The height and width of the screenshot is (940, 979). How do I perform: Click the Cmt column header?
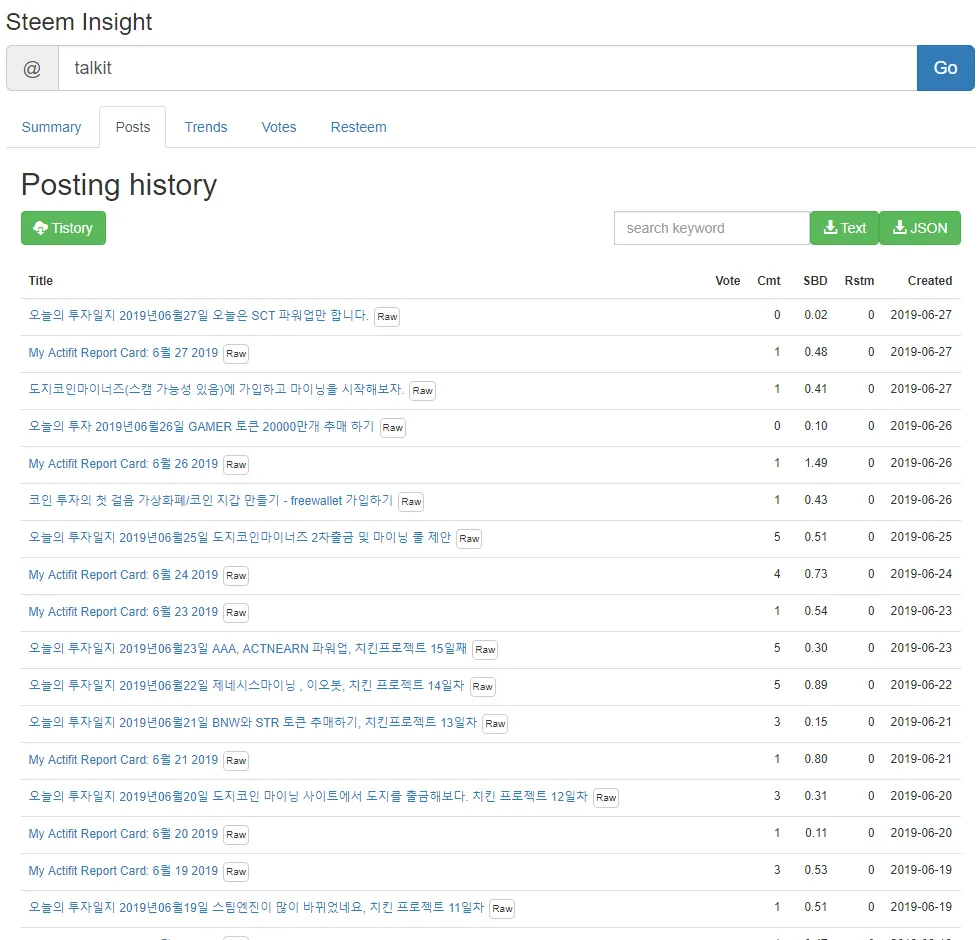pos(769,281)
